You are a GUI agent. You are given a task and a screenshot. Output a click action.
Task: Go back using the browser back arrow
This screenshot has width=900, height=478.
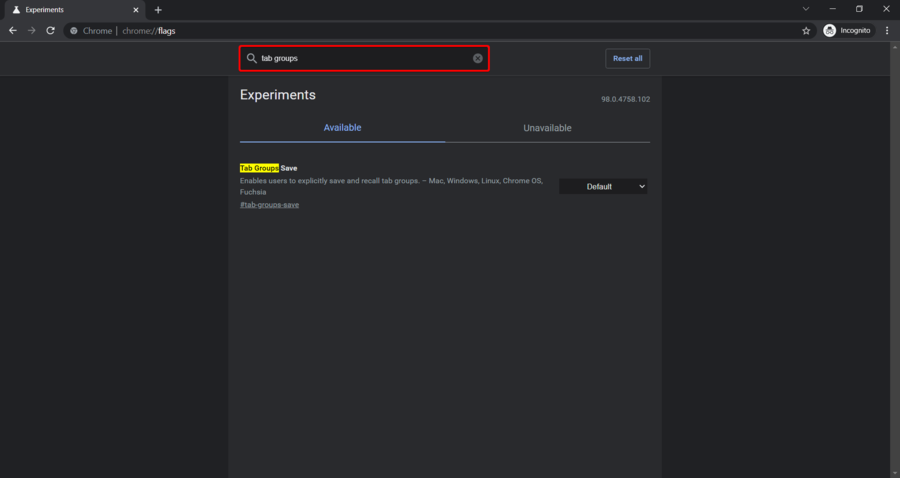tap(13, 30)
